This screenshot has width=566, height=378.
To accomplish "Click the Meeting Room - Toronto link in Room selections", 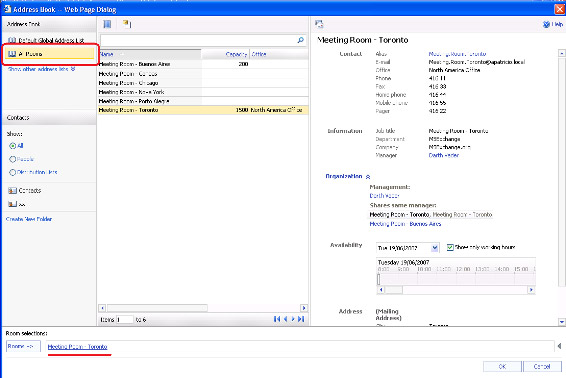I will pyautogui.click(x=78, y=347).
